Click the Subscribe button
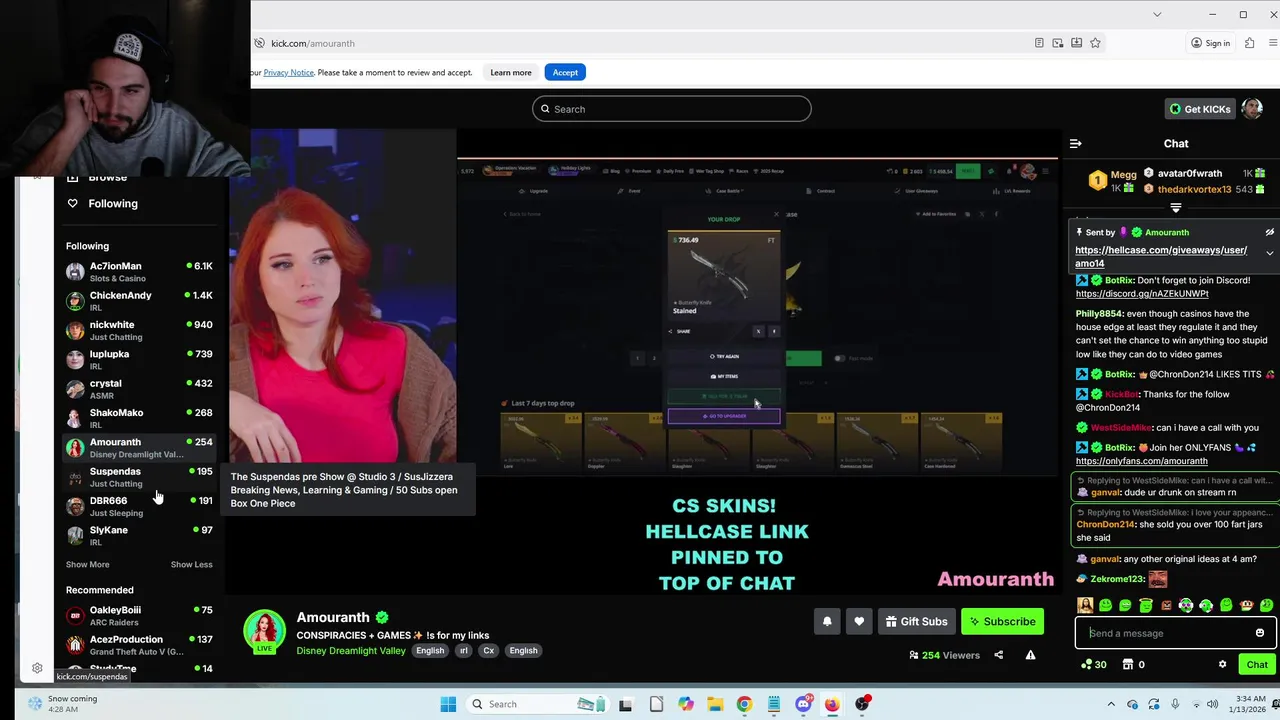Screen dimensions: 1280x720 point(1002,622)
